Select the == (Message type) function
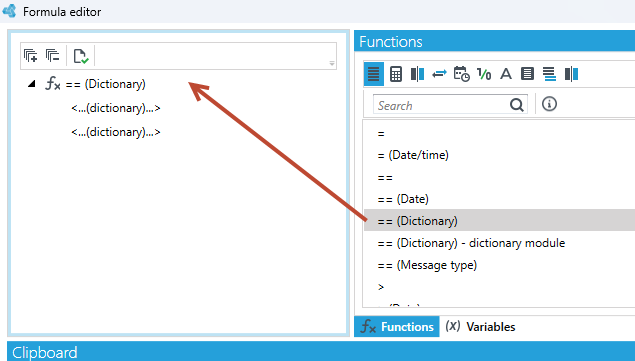 427,265
